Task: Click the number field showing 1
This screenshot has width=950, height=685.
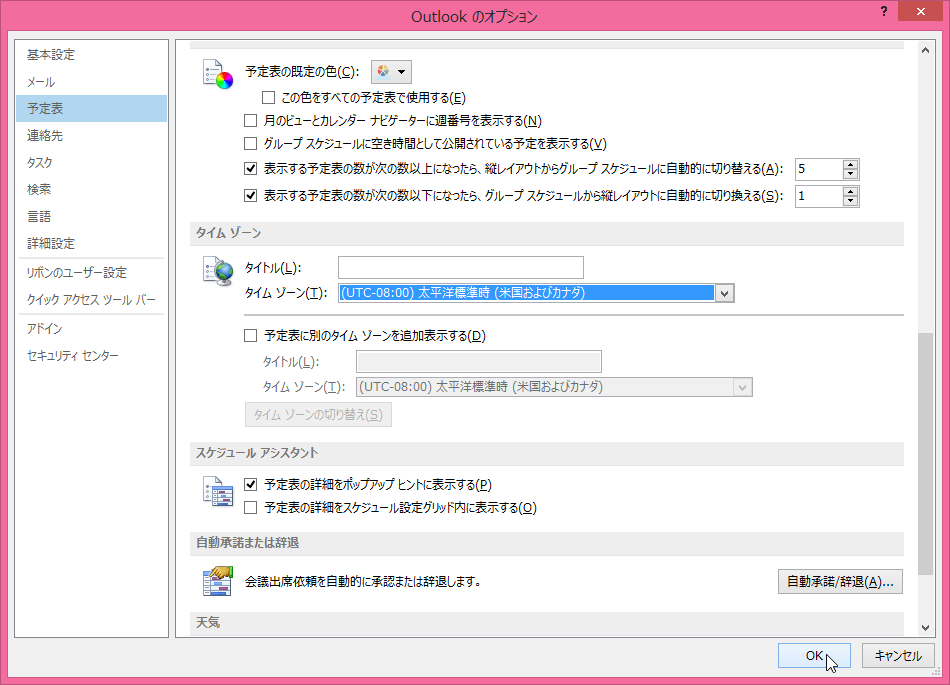Action: pyautogui.click(x=819, y=196)
